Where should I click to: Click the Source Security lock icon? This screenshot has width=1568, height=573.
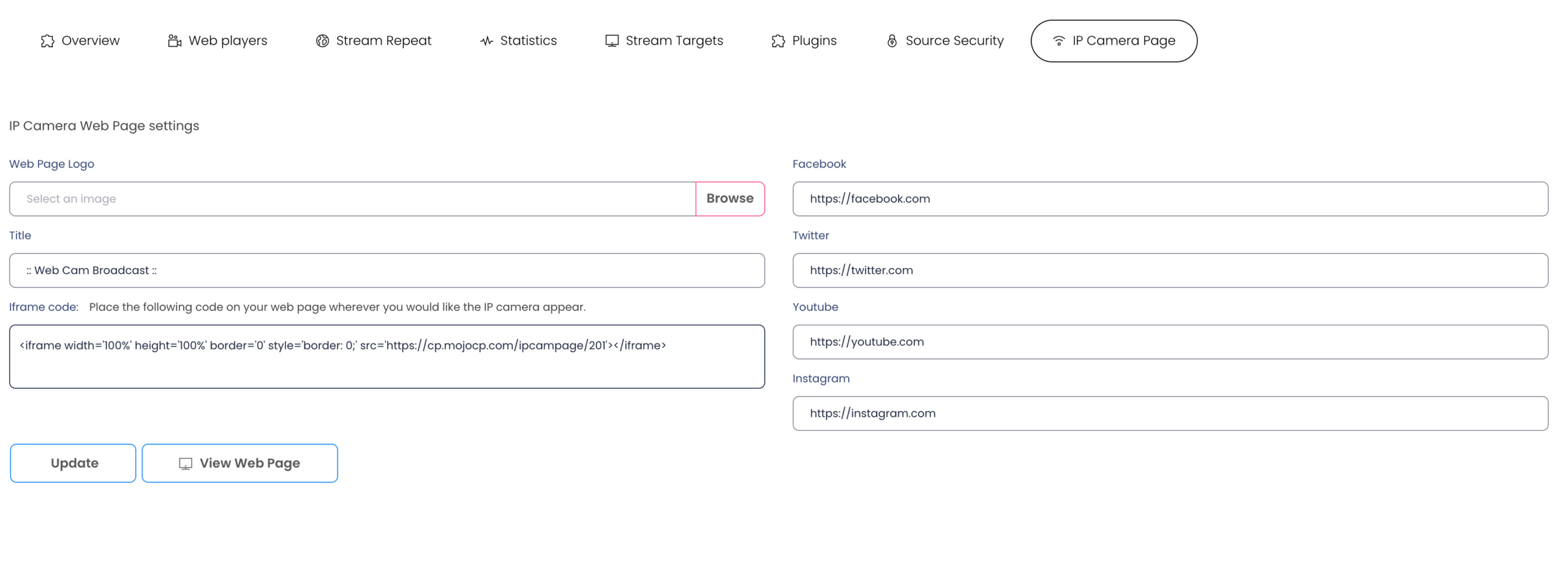(892, 41)
